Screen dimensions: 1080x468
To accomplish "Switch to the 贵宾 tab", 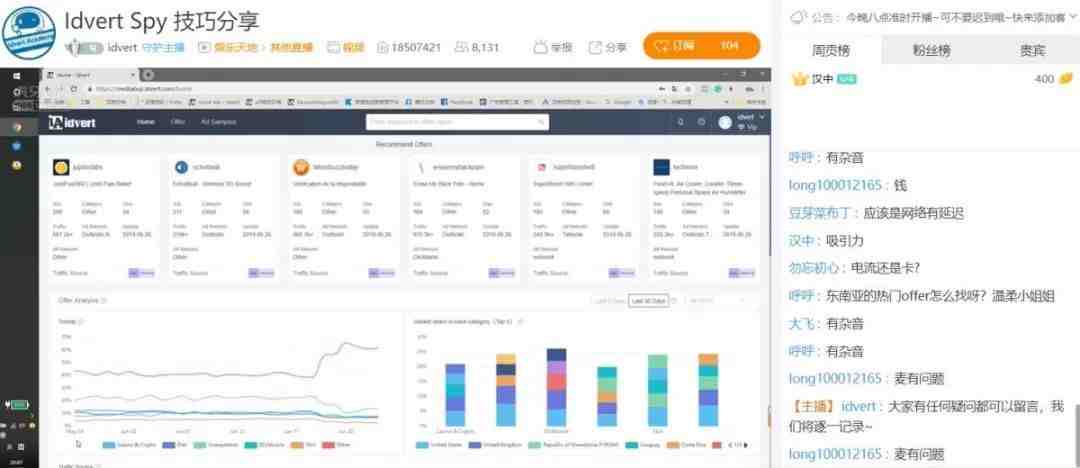I will click(1032, 50).
